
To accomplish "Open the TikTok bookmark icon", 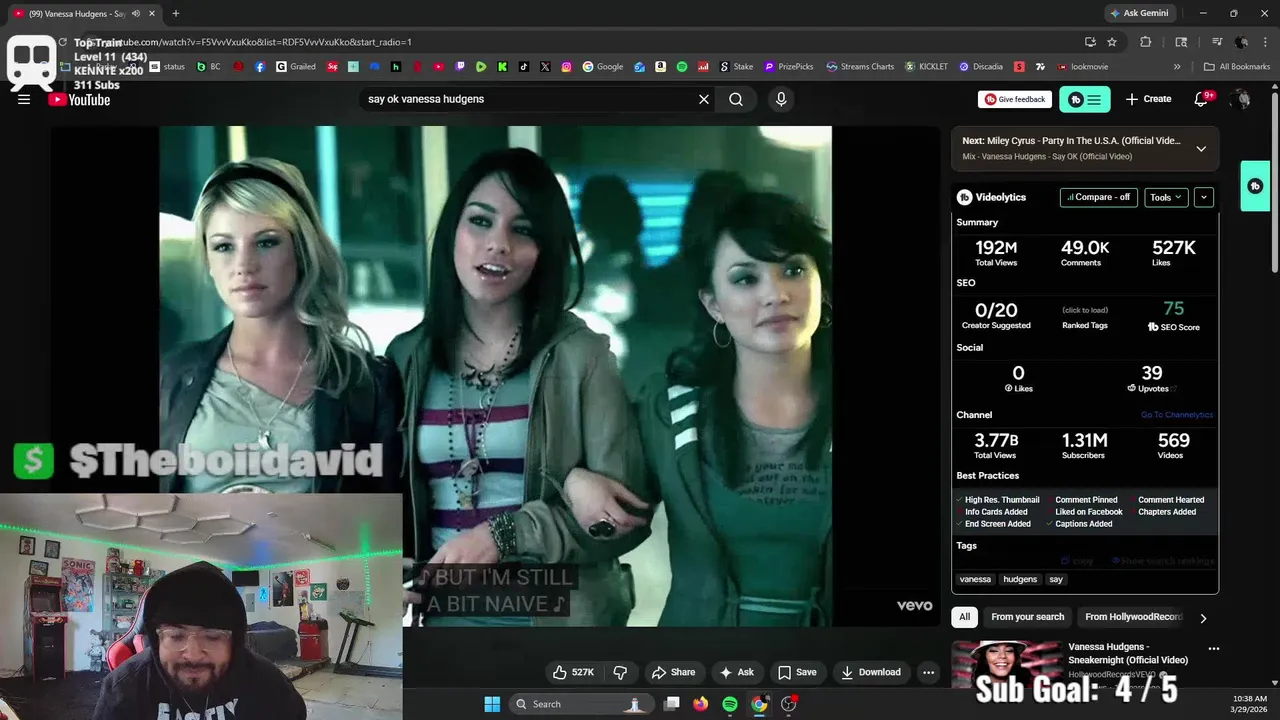I will pyautogui.click(x=524, y=67).
